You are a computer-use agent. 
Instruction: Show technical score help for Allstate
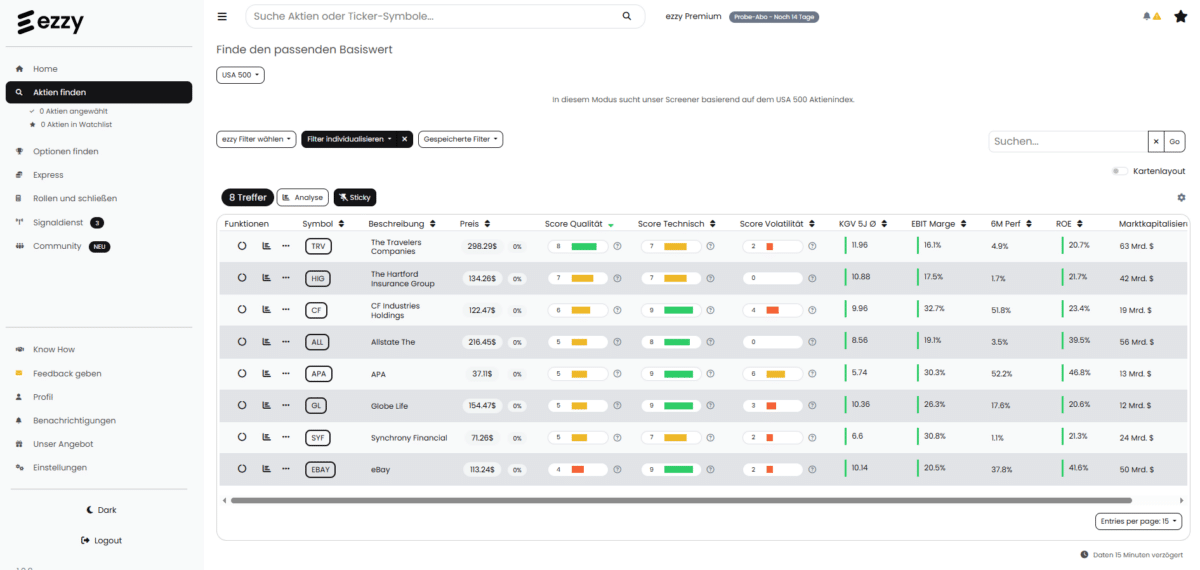pyautogui.click(x=711, y=342)
